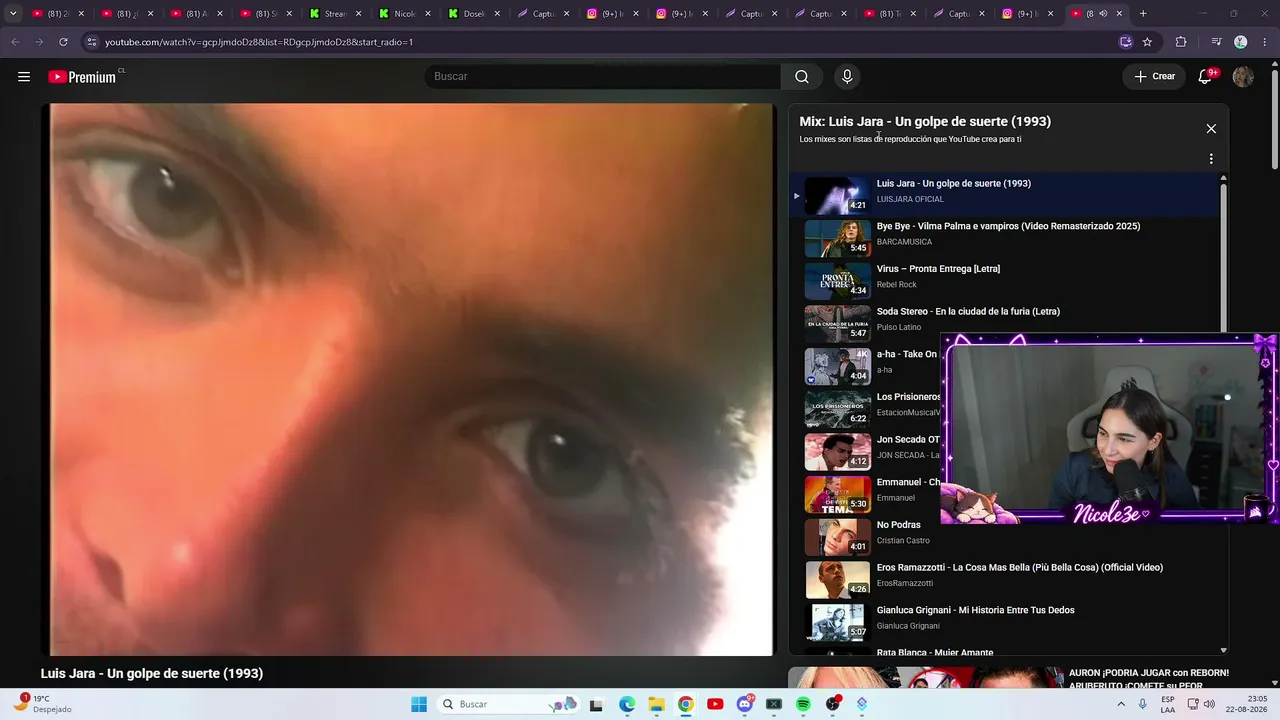Open the Mix playlist options menu

coord(1211,159)
